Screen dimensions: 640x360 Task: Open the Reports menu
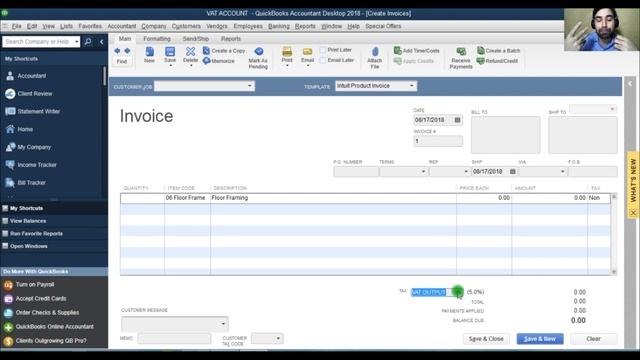point(305,26)
